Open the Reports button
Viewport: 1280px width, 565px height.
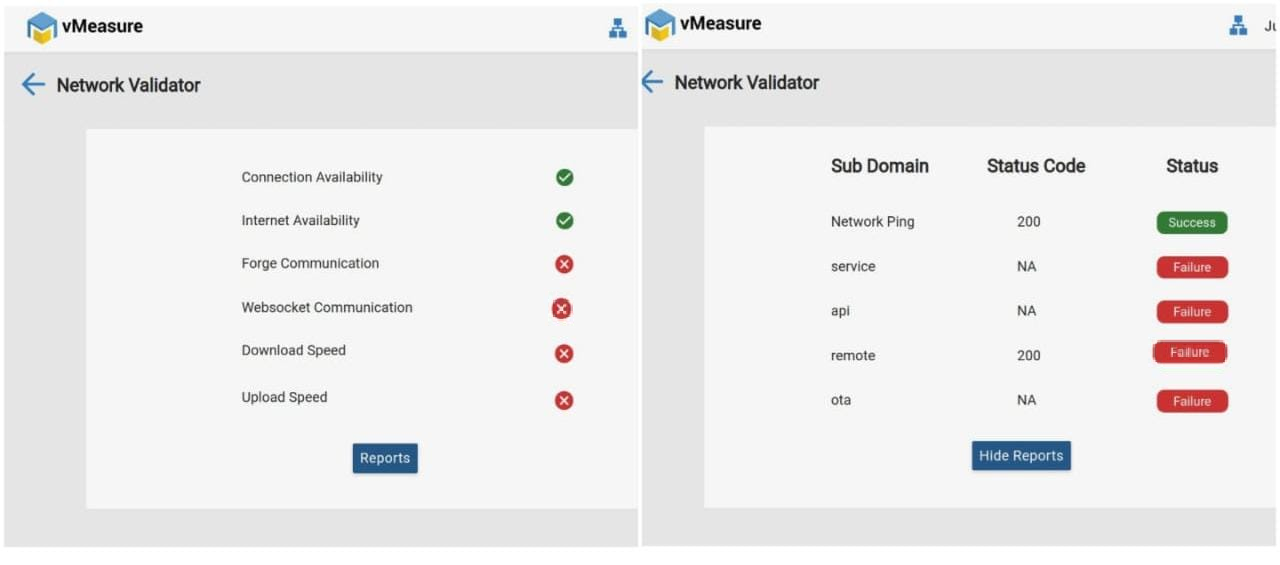tap(385, 458)
